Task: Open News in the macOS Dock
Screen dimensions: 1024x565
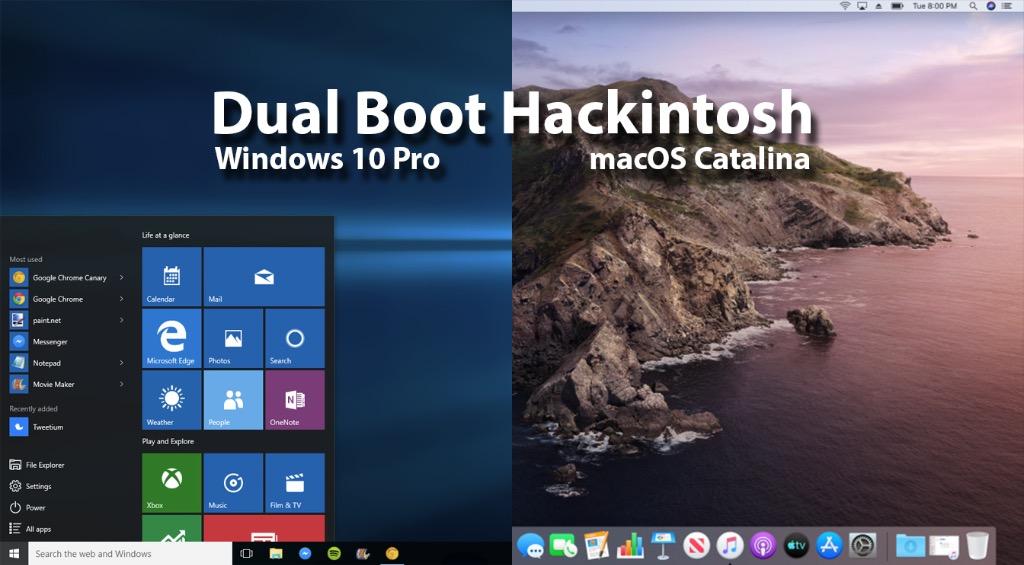Action: point(696,545)
